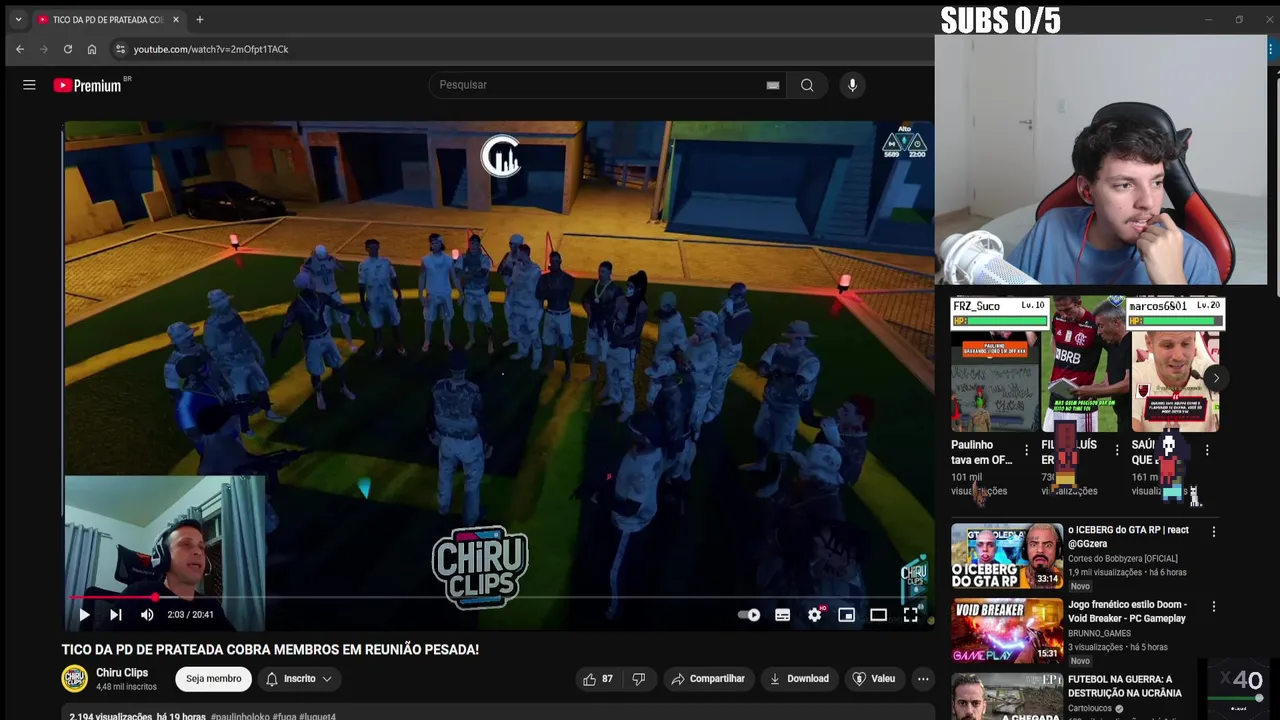The height and width of the screenshot is (720, 1280).
Task: Click the youtube.com URL address bar
Action: 211,49
